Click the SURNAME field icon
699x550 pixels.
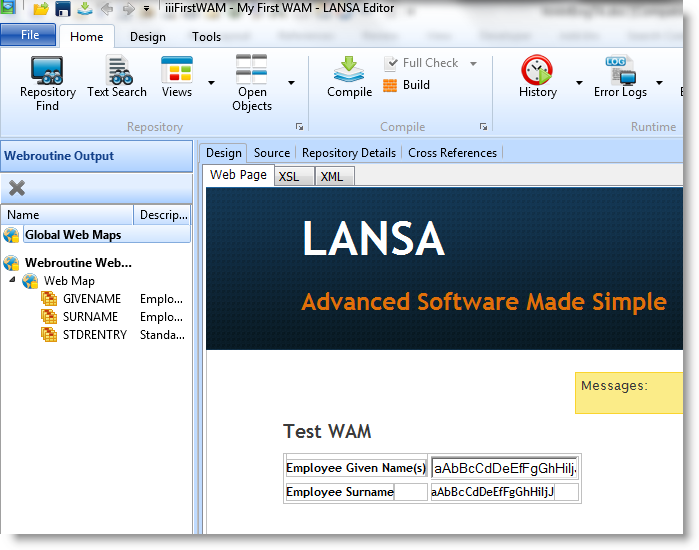pos(49,317)
